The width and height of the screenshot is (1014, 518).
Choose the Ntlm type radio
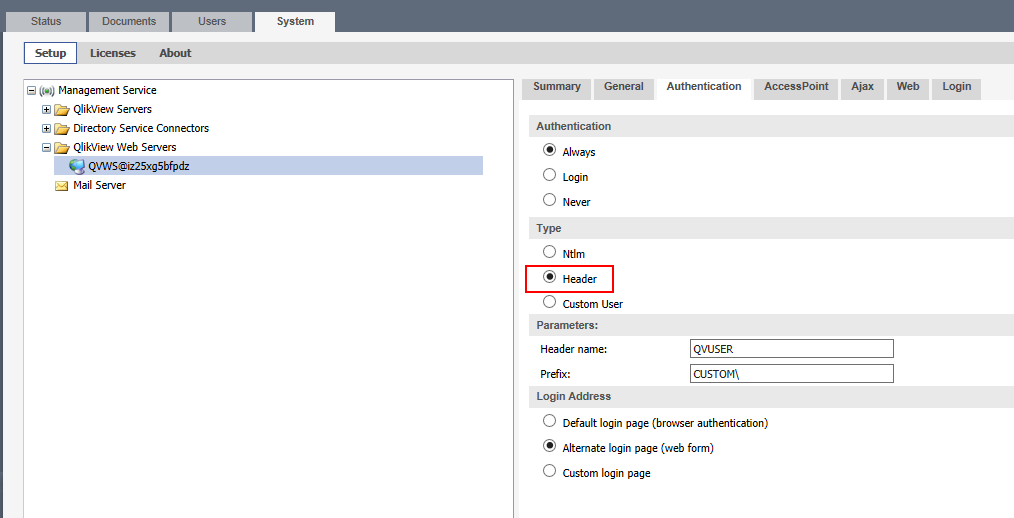click(550, 252)
